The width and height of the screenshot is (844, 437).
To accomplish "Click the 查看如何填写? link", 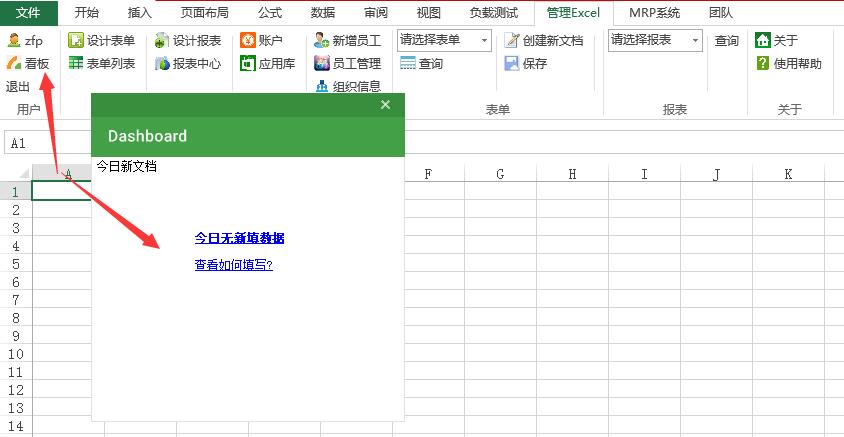I will coord(233,265).
